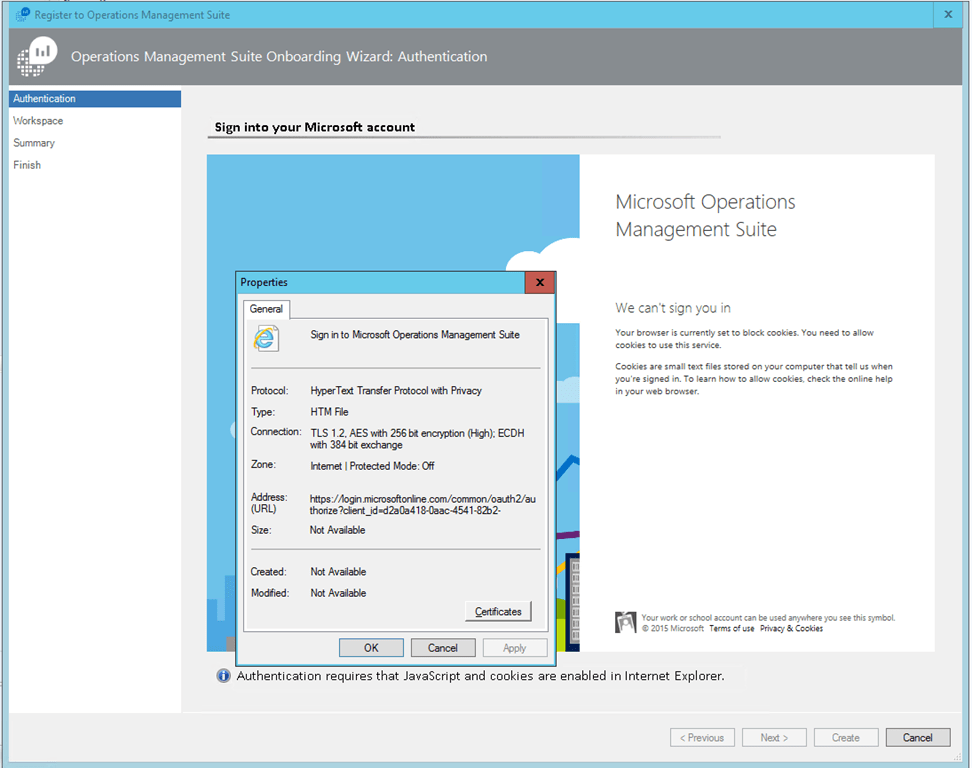Click the 'Internet | Protected Mode: Off' value
The height and width of the screenshot is (768, 972).
(372, 466)
